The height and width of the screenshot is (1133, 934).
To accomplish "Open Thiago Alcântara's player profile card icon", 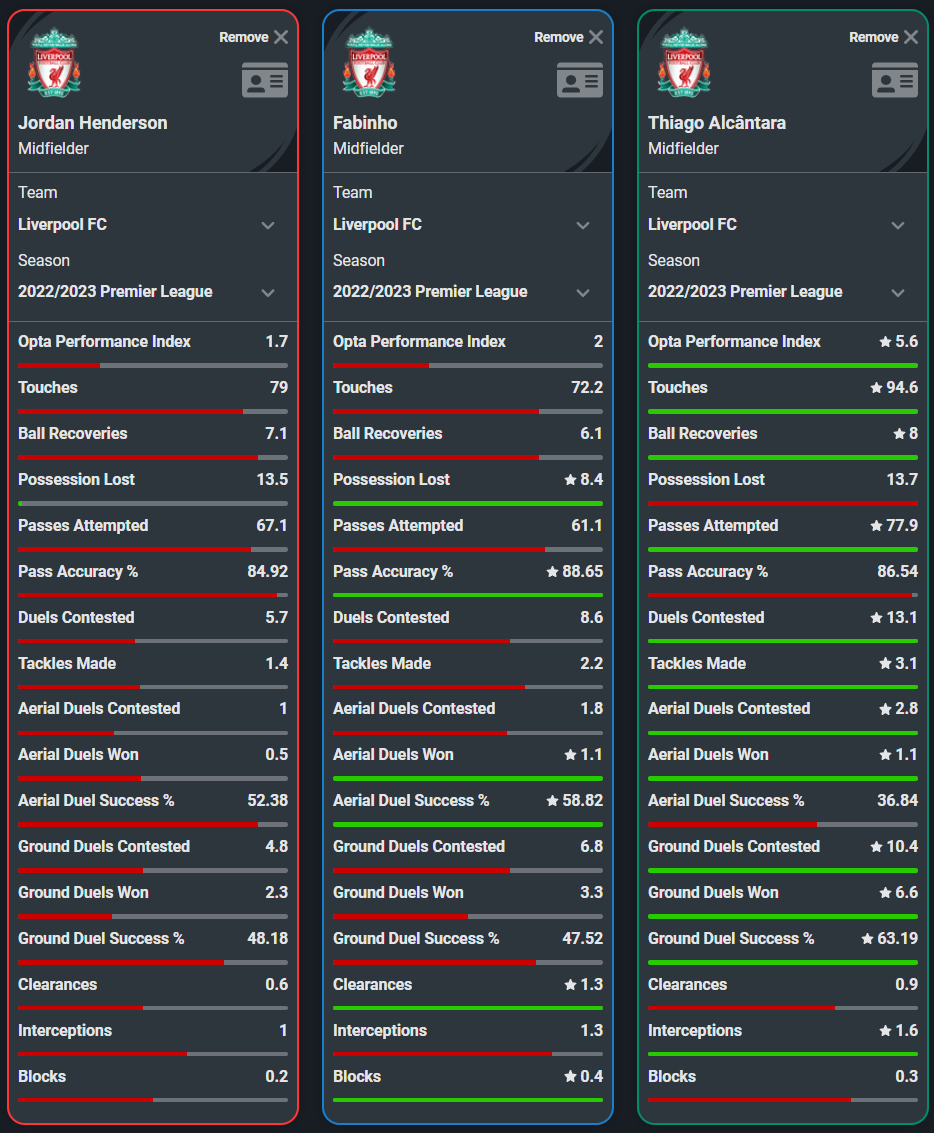I will tap(894, 80).
